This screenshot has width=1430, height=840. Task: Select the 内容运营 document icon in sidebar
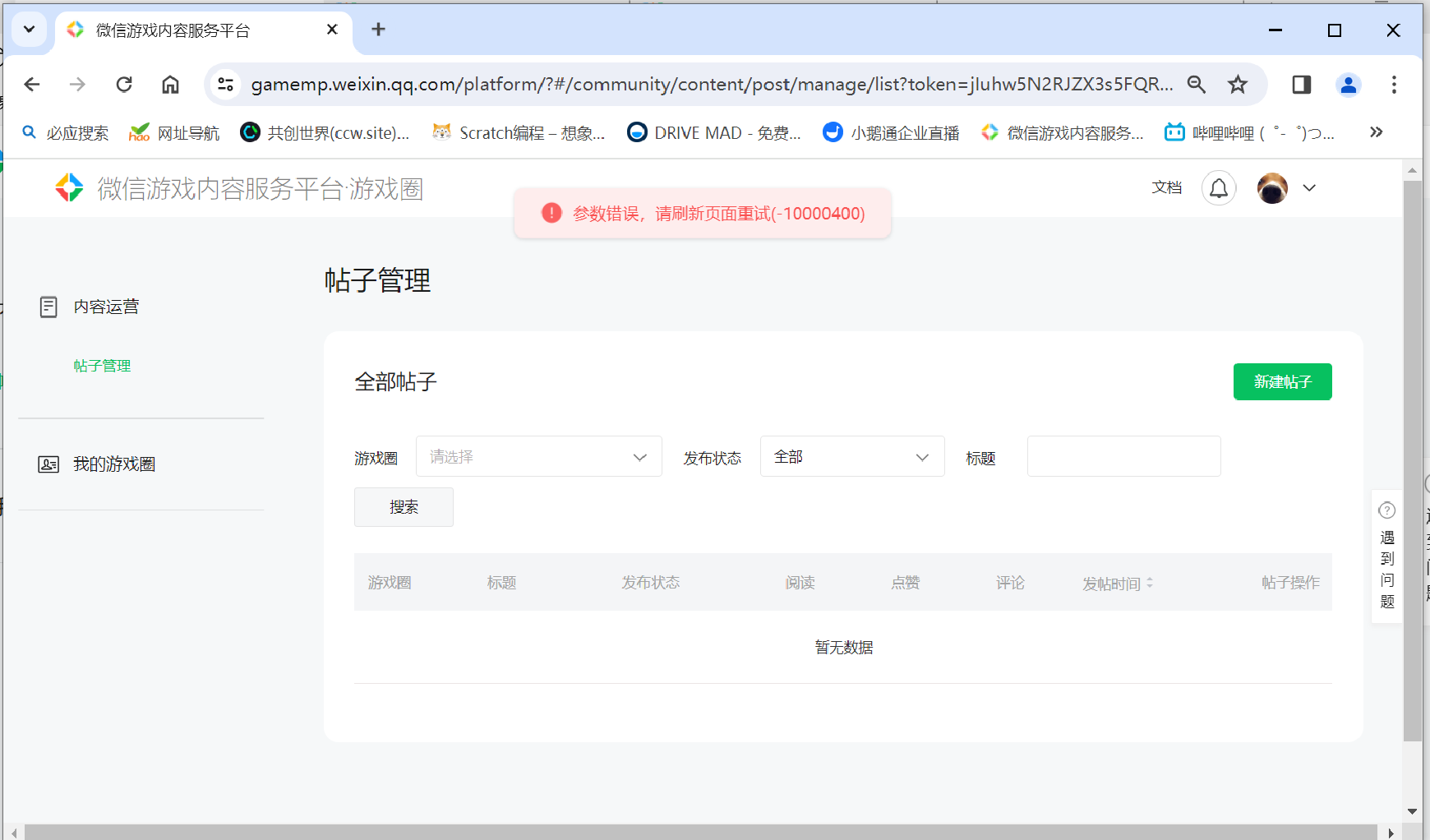tap(48, 306)
